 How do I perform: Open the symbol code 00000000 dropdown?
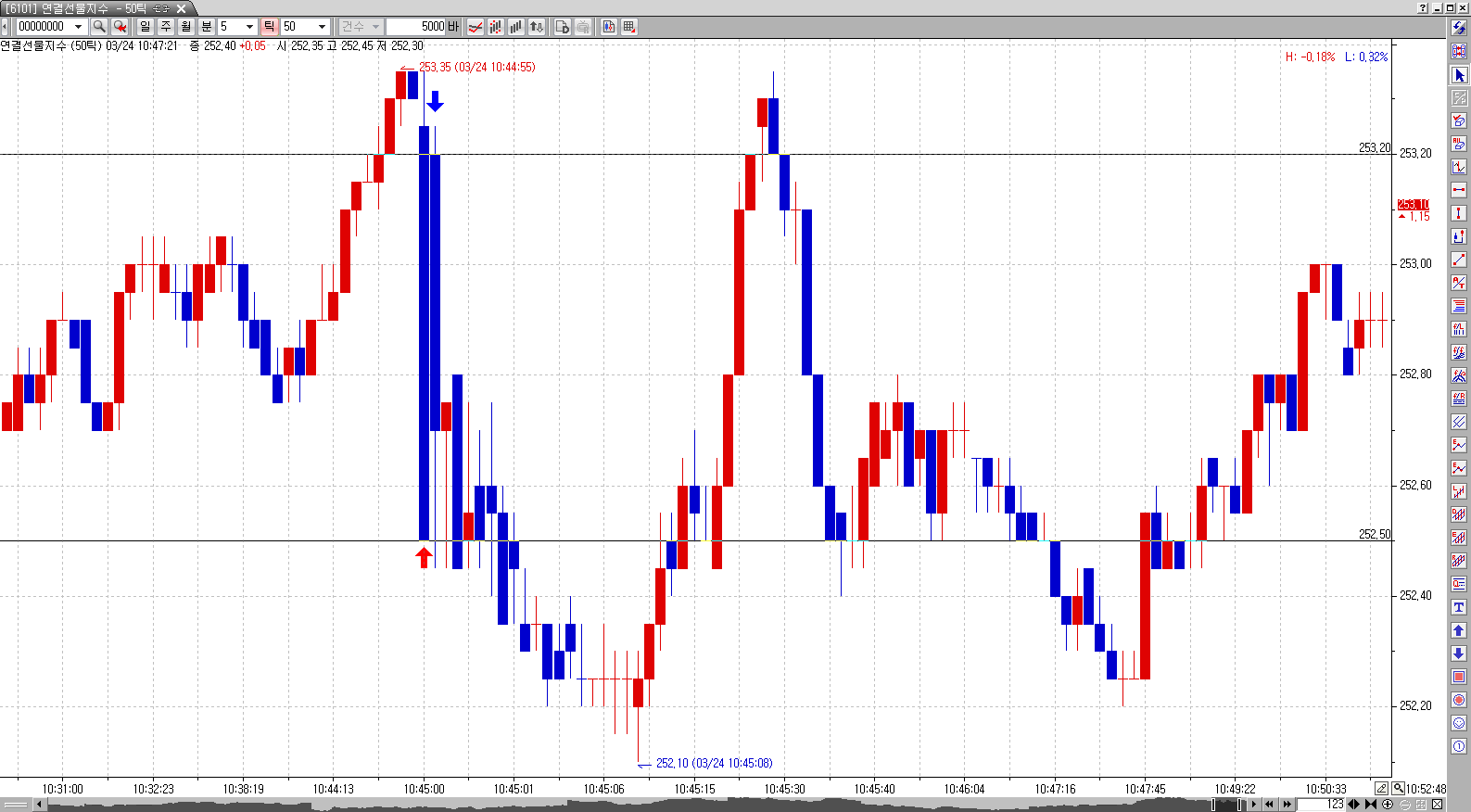coord(79,27)
